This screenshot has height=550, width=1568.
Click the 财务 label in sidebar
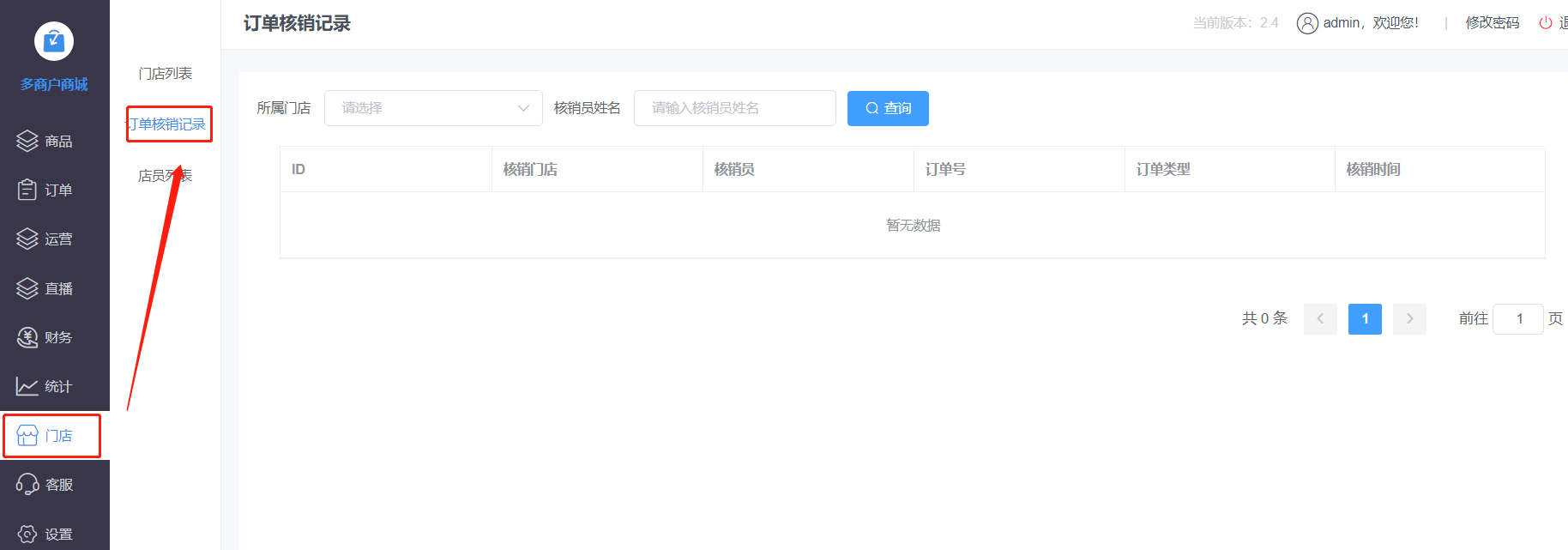[58, 337]
